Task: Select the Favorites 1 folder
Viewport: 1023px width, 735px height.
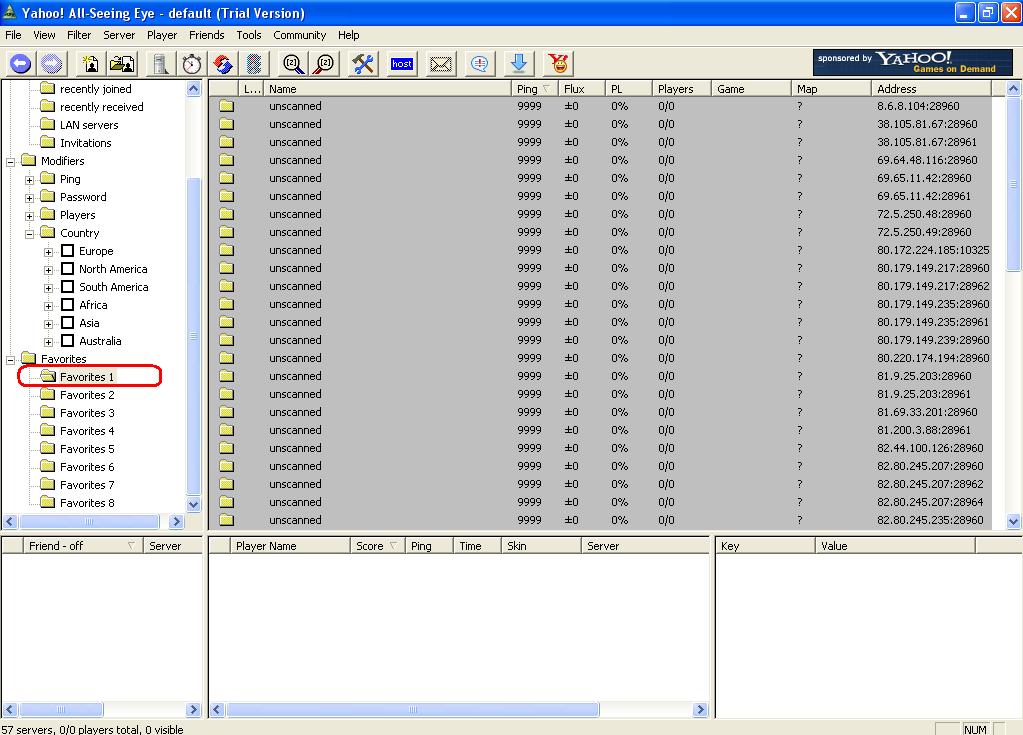Action: point(86,377)
